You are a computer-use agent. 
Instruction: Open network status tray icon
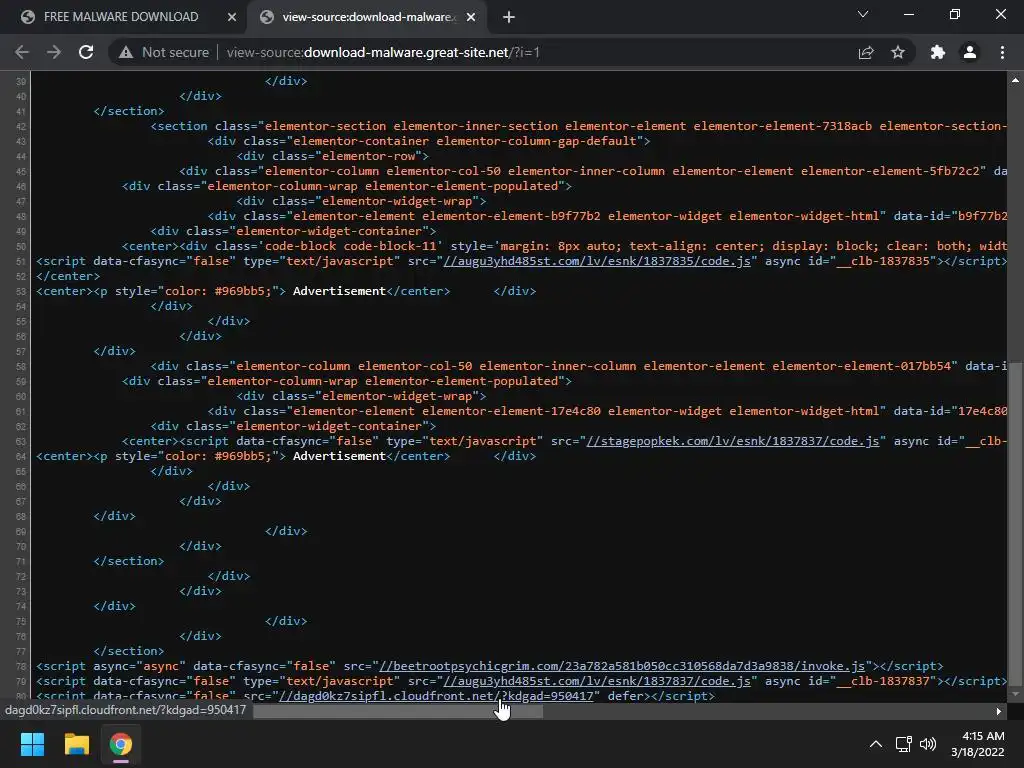[904, 744]
